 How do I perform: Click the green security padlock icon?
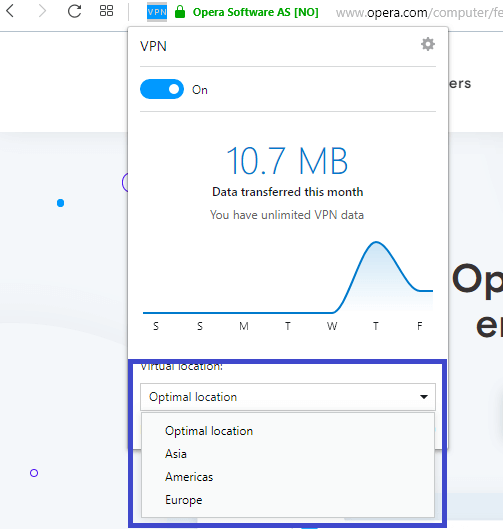coord(180,12)
